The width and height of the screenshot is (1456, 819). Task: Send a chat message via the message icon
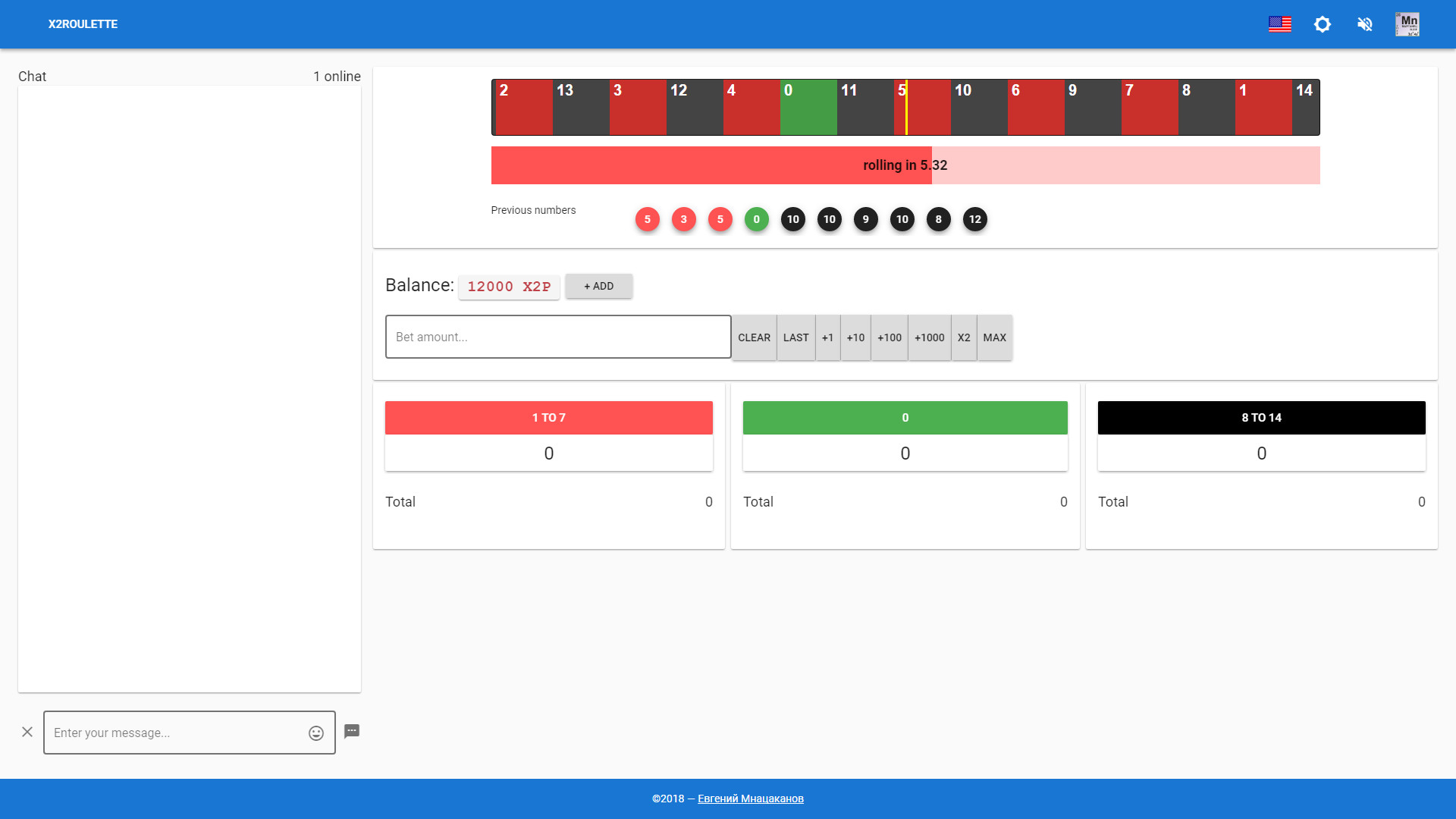tap(352, 732)
